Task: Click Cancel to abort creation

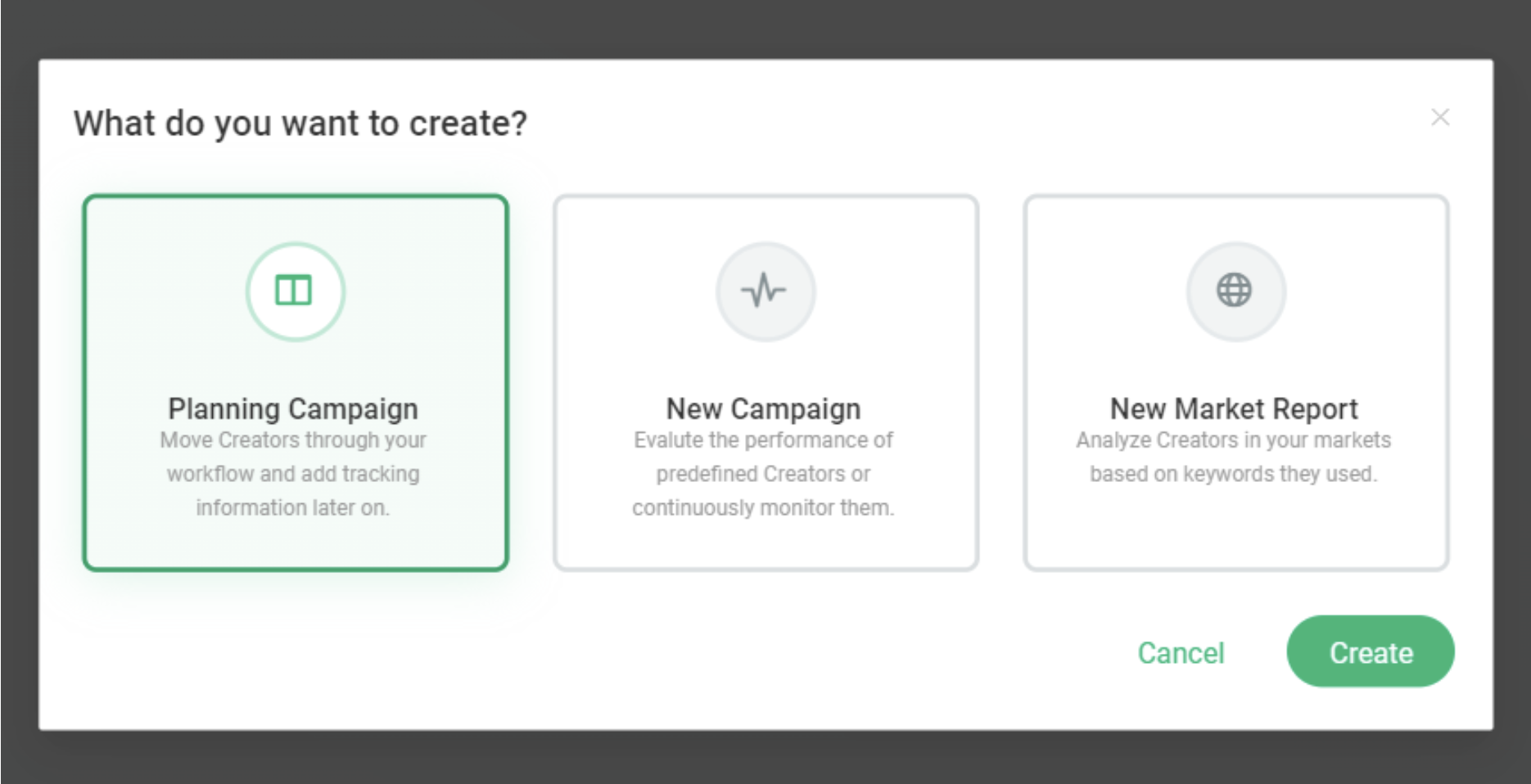Action: coord(1180,652)
